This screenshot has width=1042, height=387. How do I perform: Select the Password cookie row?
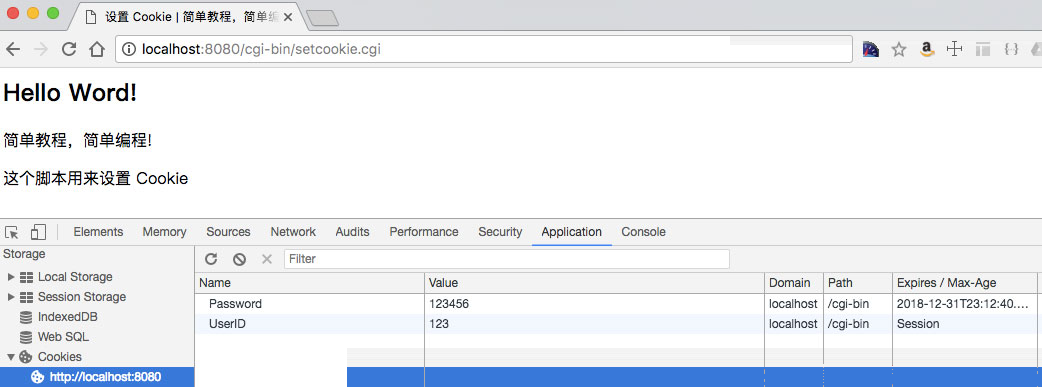coord(618,304)
